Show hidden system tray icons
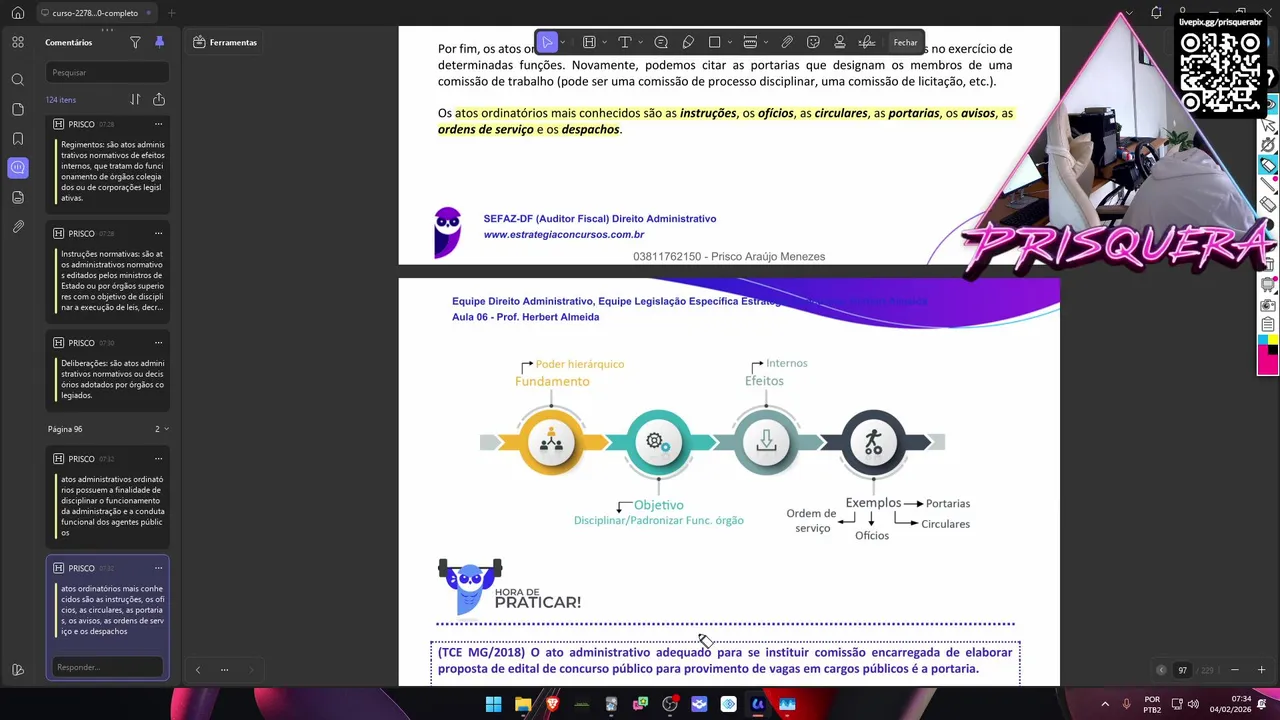Image resolution: width=1280 pixels, height=720 pixels. (1105, 704)
